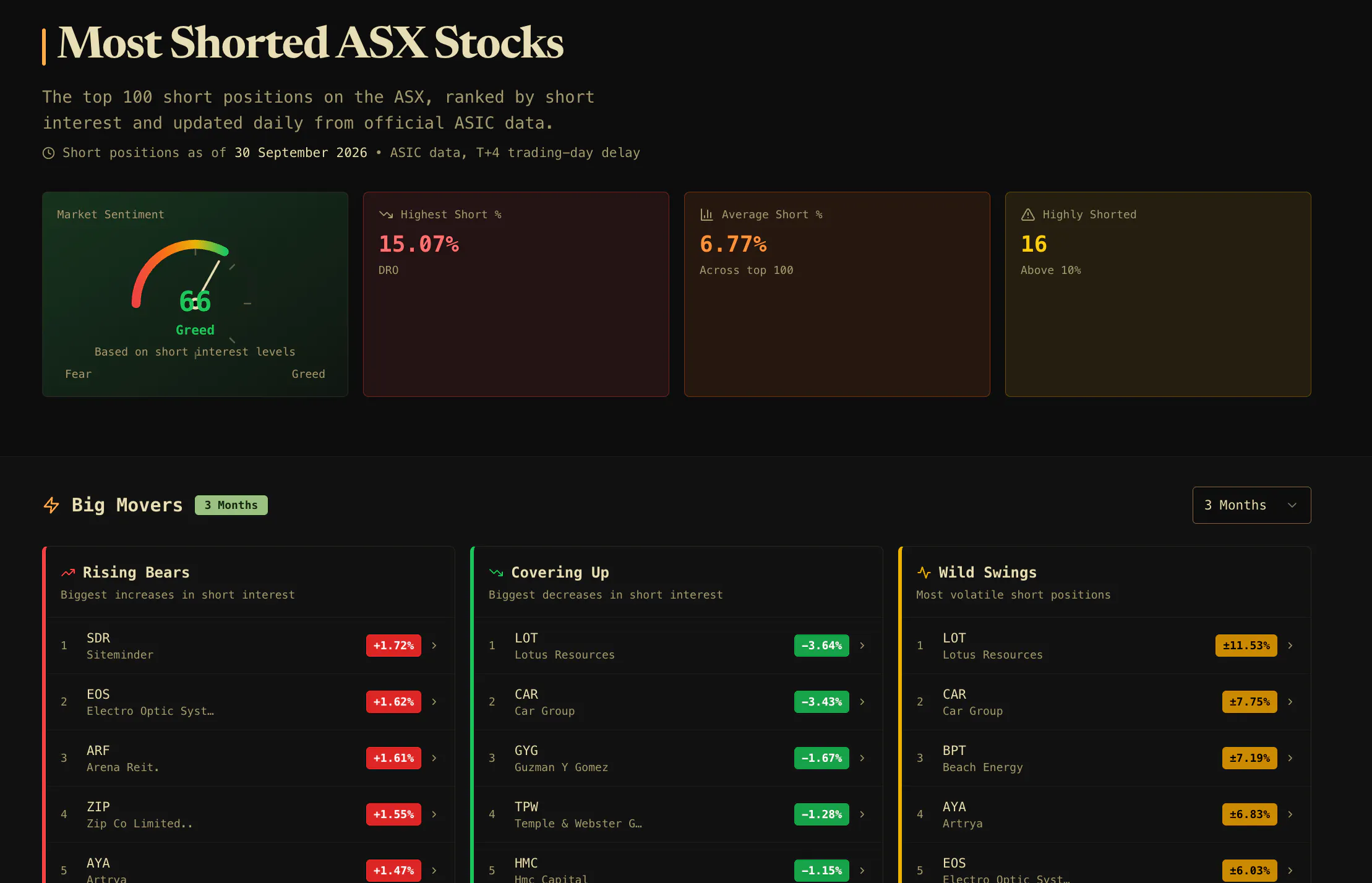Open ARF Arena Reit stock link

[x=251, y=758]
